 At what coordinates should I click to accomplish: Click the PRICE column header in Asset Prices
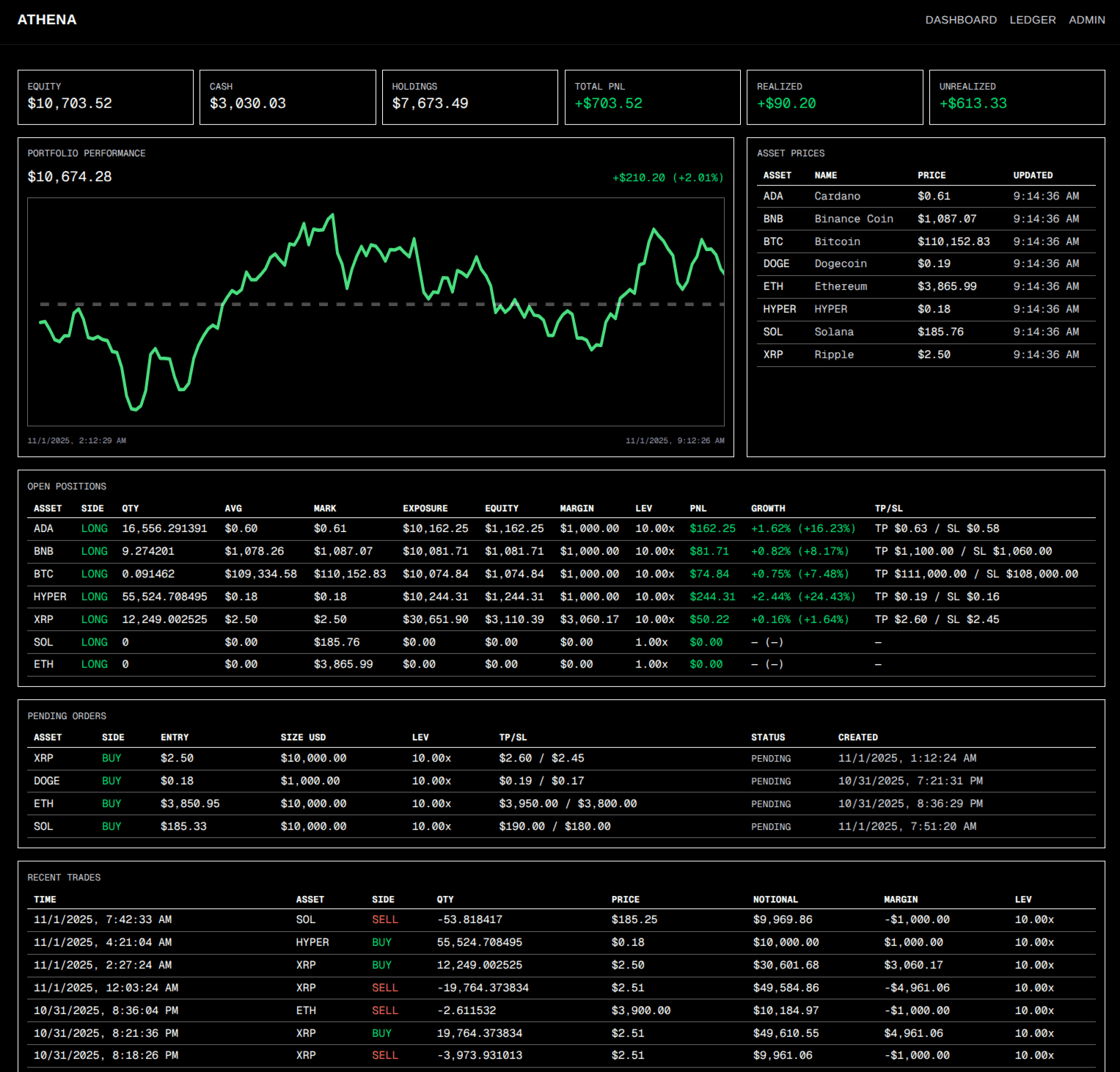tap(931, 175)
